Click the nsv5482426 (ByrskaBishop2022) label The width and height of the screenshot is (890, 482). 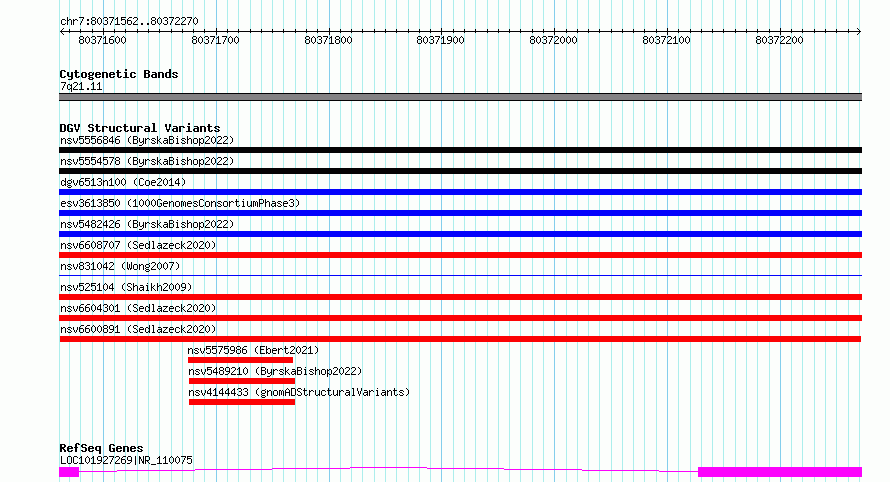[147, 224]
